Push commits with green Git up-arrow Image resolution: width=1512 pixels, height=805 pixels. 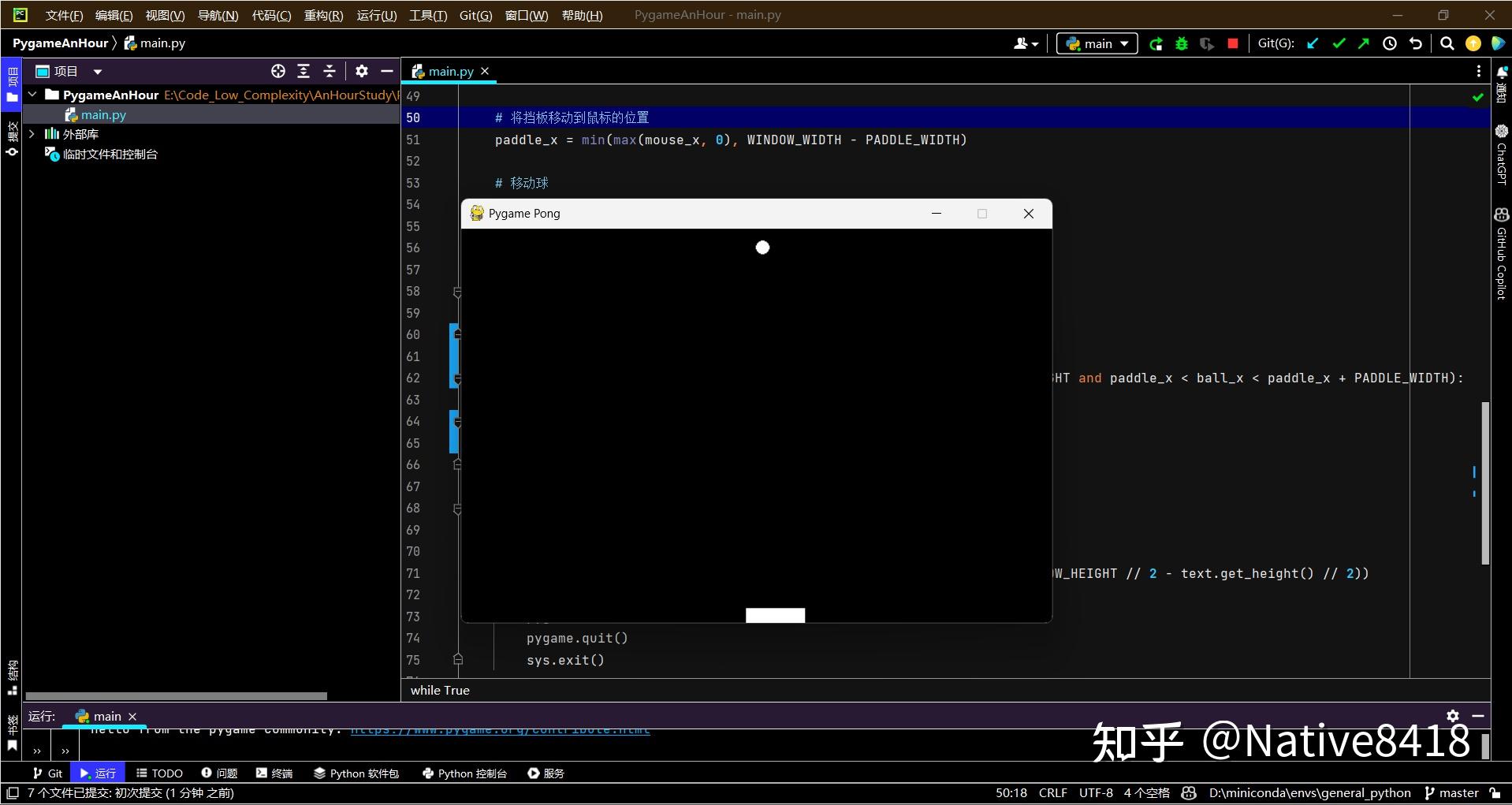(1365, 43)
